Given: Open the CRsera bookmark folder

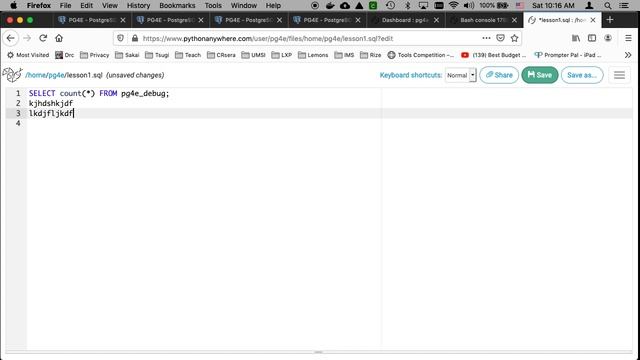Looking at the screenshot, I should click(x=221, y=55).
